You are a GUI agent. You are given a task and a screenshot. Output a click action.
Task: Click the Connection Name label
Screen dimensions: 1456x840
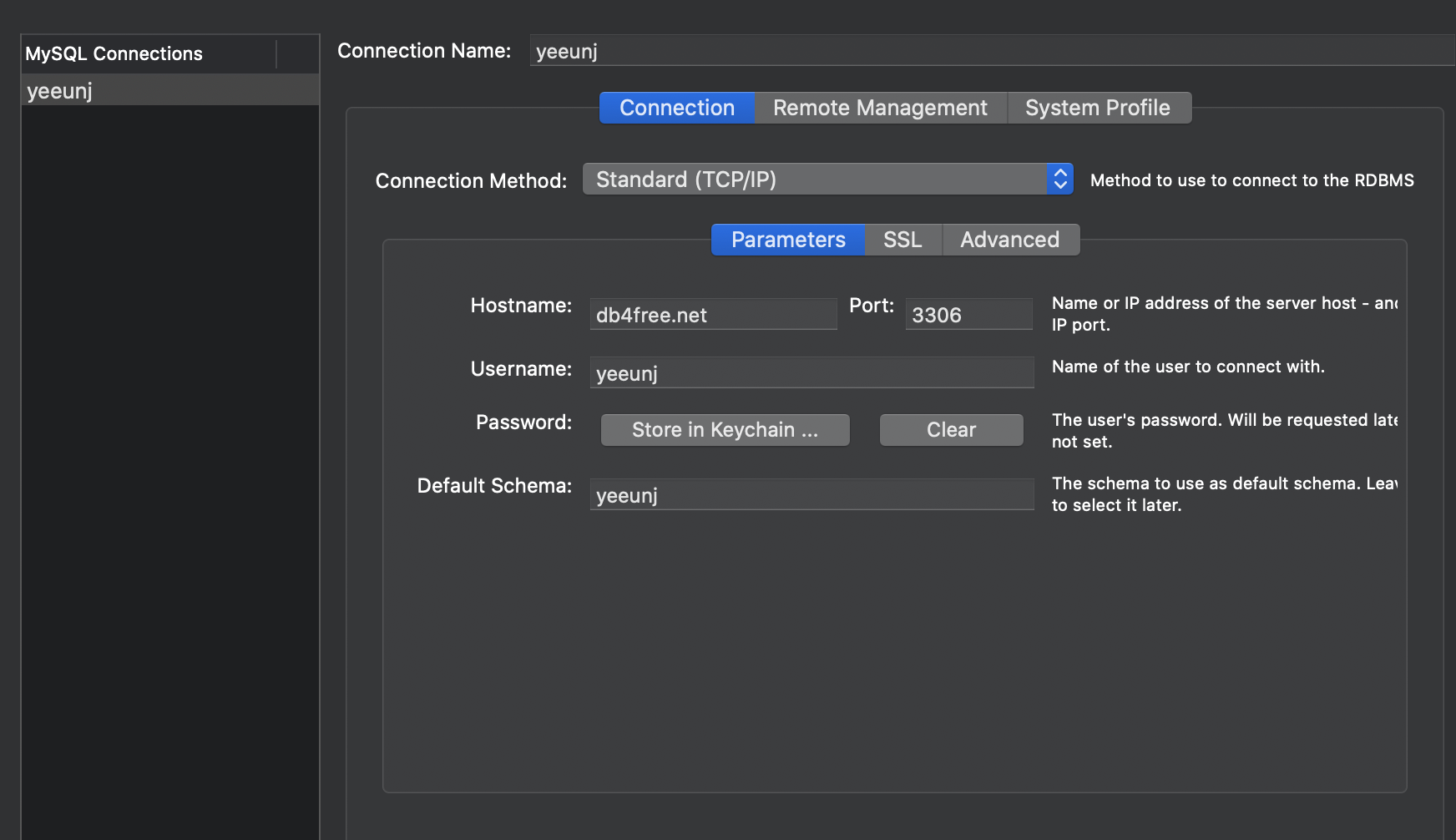(x=424, y=51)
